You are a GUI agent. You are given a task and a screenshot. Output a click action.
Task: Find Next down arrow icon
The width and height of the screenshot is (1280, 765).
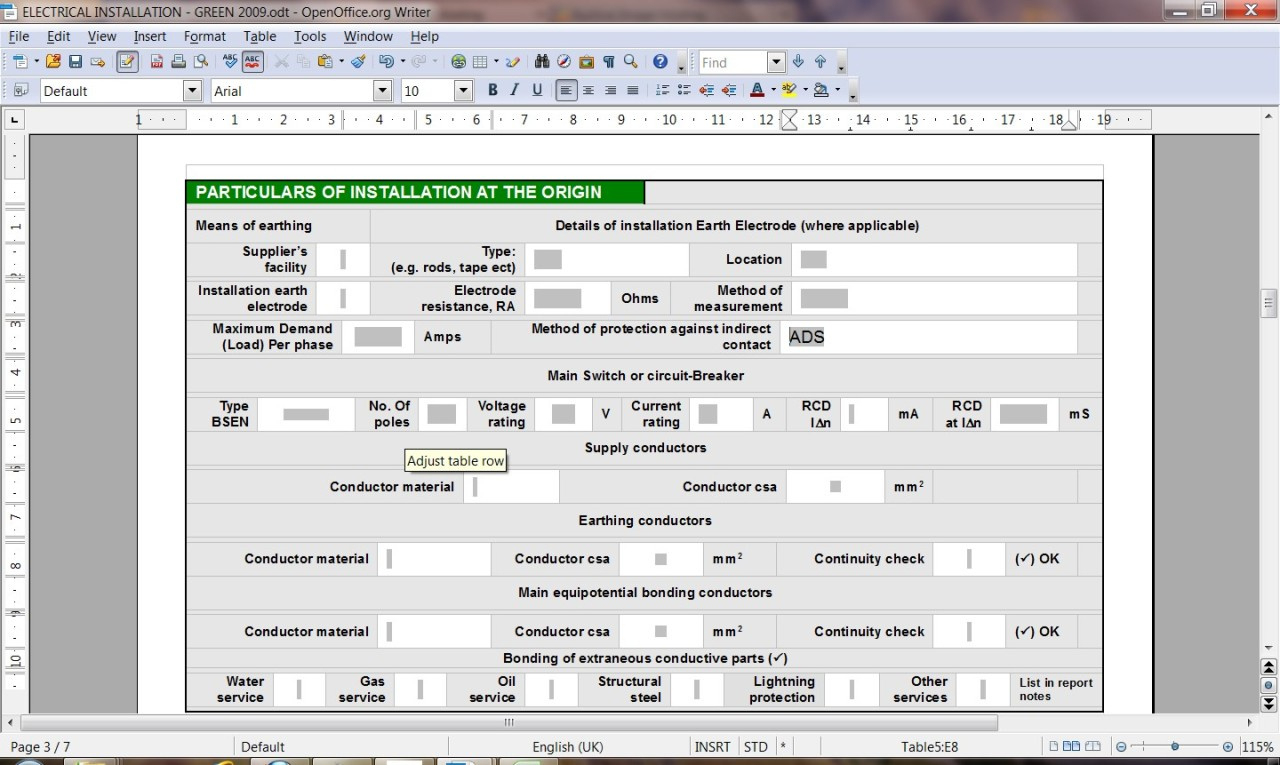pyautogui.click(x=798, y=62)
